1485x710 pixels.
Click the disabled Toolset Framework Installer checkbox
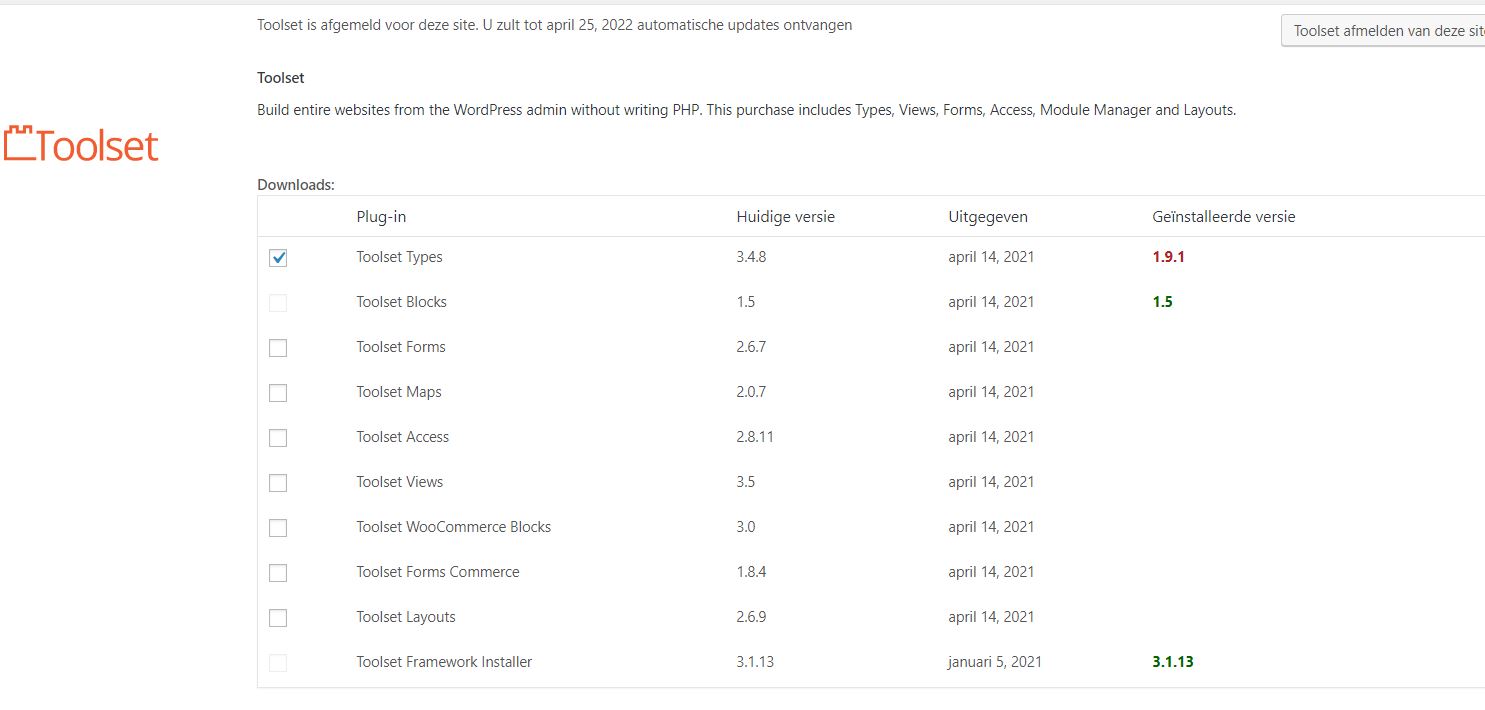pos(278,663)
